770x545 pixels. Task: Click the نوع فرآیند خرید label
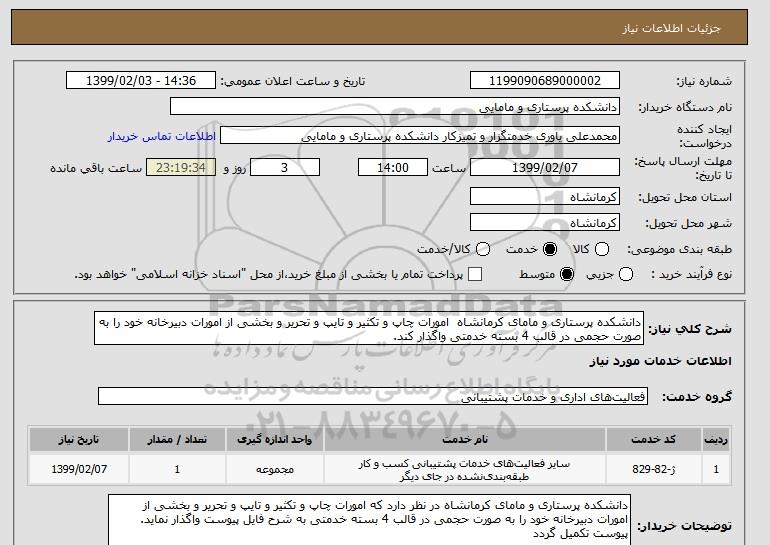click(x=691, y=274)
